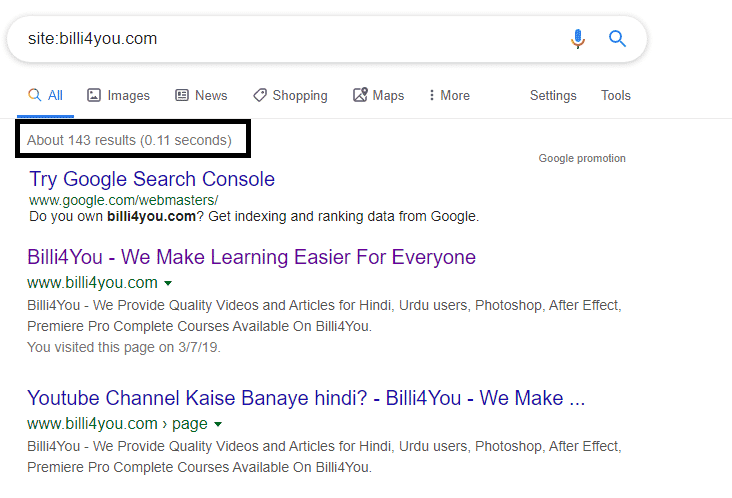Switch to the News tab
The width and height of the screenshot is (732, 498).
click(201, 96)
